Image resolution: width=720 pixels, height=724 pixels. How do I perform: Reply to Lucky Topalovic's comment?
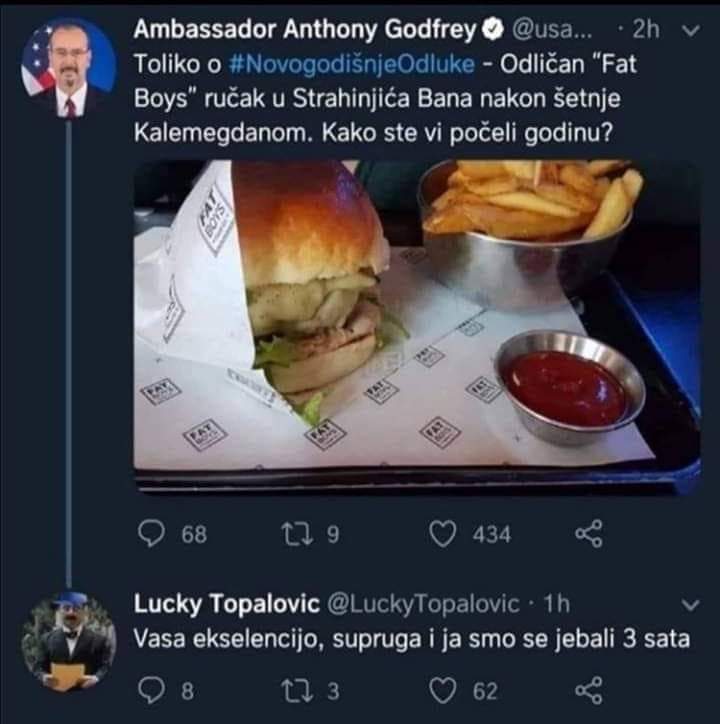pos(151,691)
